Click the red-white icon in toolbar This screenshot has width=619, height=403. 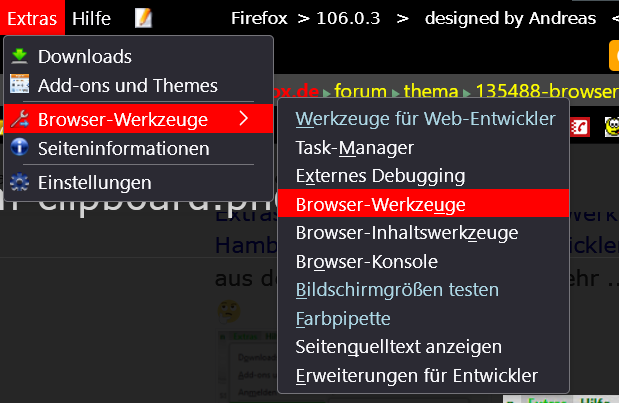pyautogui.click(x=580, y=127)
